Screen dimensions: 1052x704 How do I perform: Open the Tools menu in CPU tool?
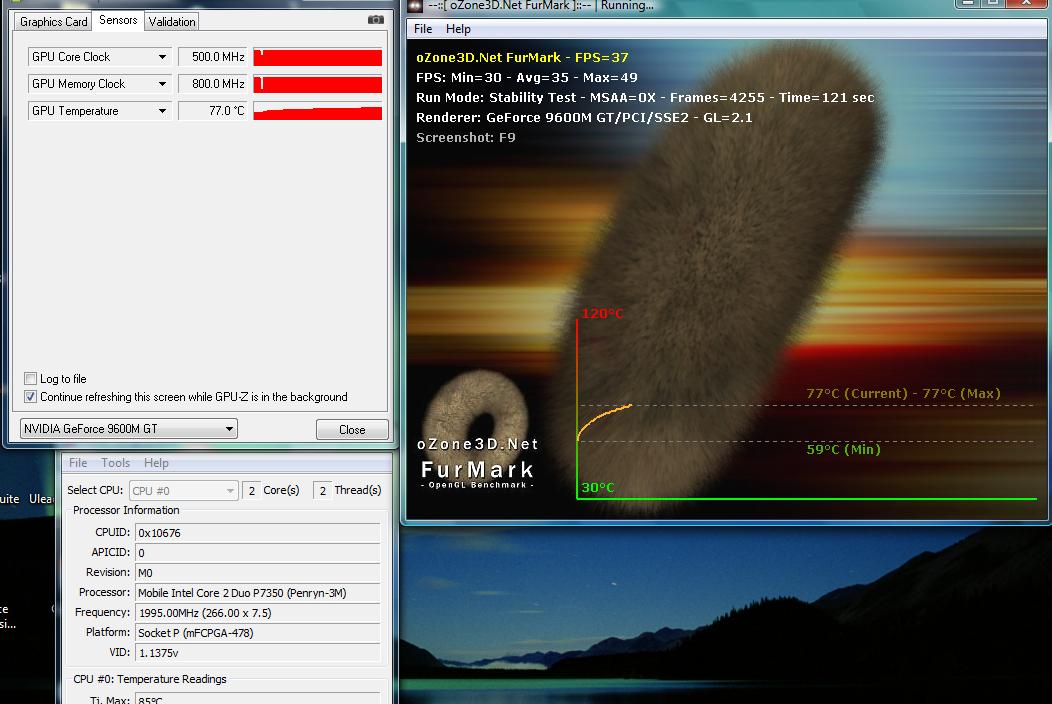tap(115, 463)
